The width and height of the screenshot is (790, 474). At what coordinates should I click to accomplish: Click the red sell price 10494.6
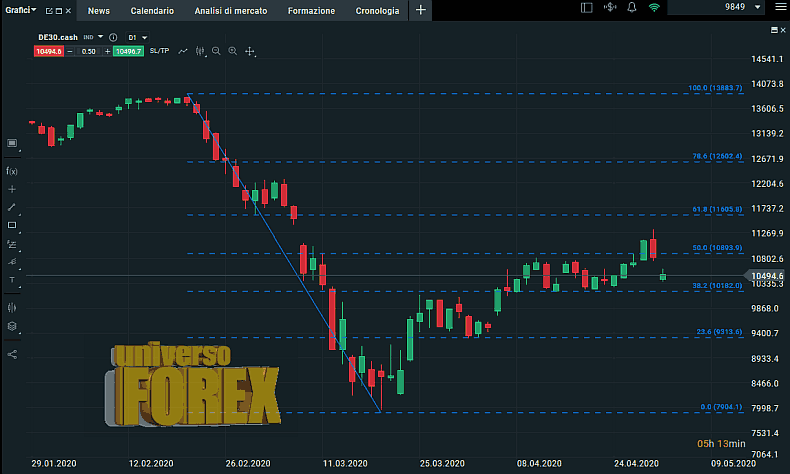(x=49, y=50)
